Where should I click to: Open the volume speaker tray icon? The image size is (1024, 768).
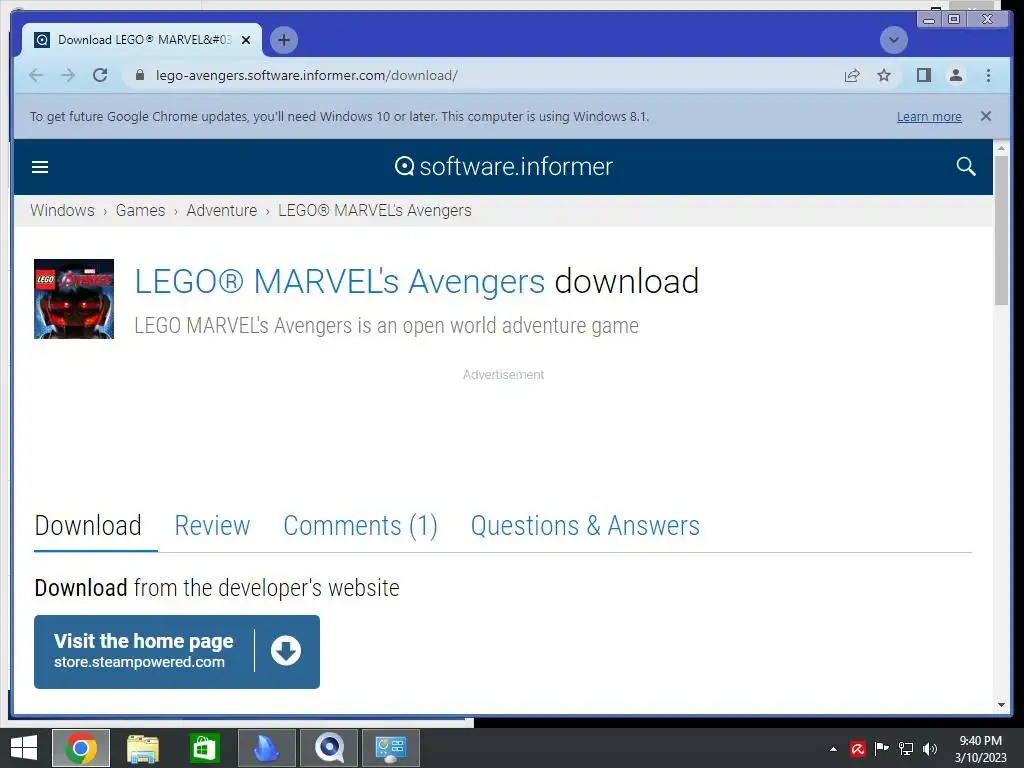point(930,749)
